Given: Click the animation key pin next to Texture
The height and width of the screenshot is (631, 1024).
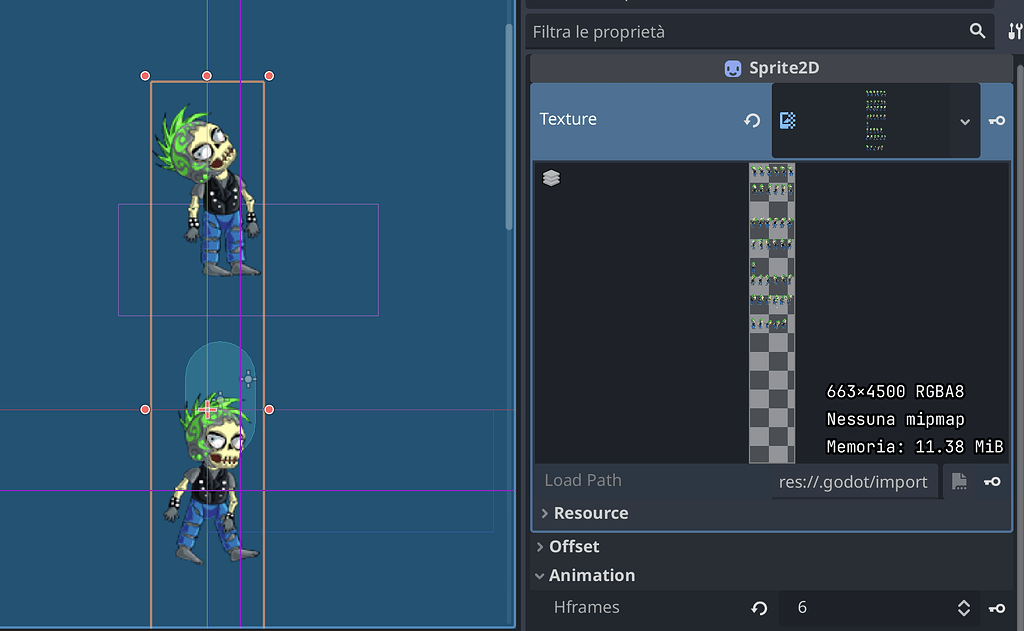Looking at the screenshot, I should (997, 120).
